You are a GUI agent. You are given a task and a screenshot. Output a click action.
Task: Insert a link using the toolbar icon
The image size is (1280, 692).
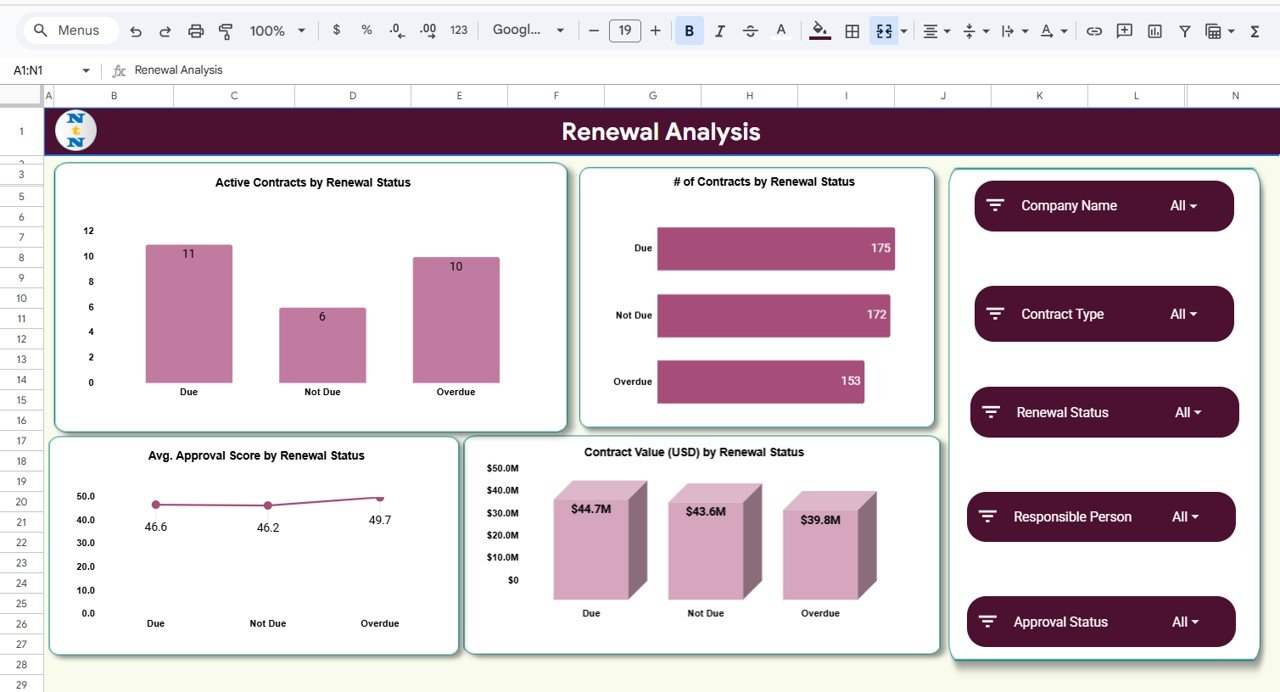[x=1094, y=31]
